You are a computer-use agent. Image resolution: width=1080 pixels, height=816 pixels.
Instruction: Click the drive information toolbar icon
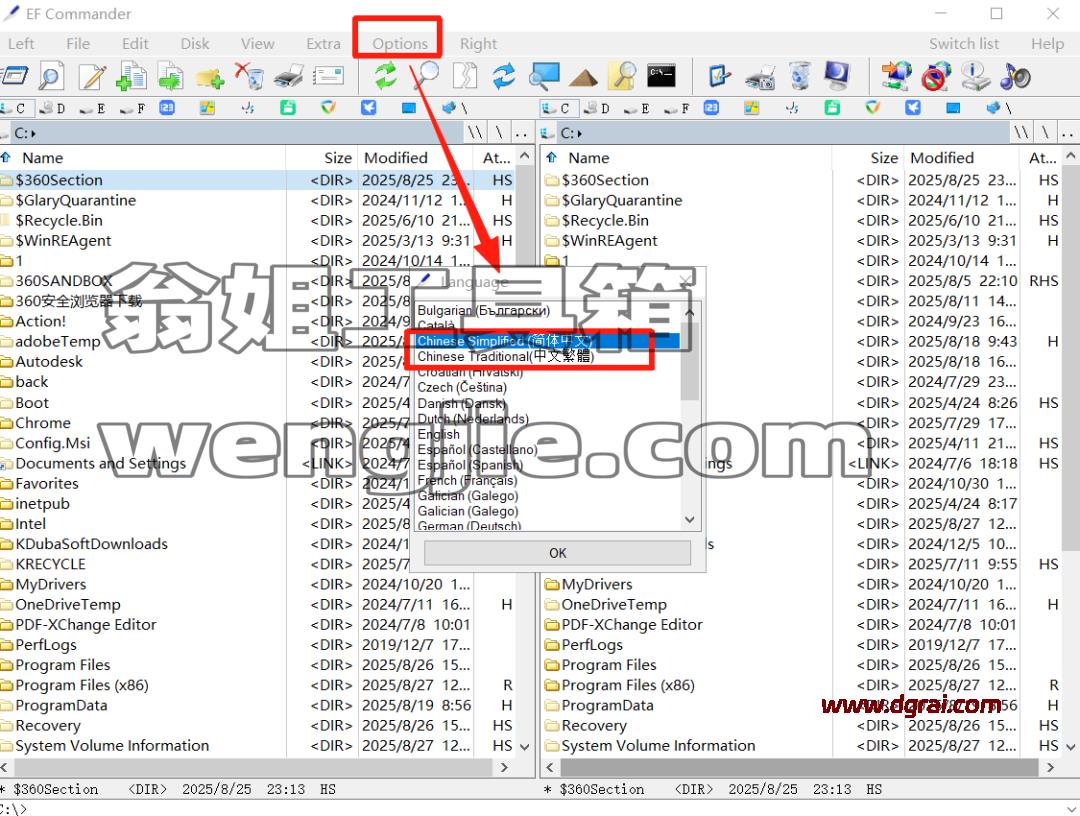975,76
